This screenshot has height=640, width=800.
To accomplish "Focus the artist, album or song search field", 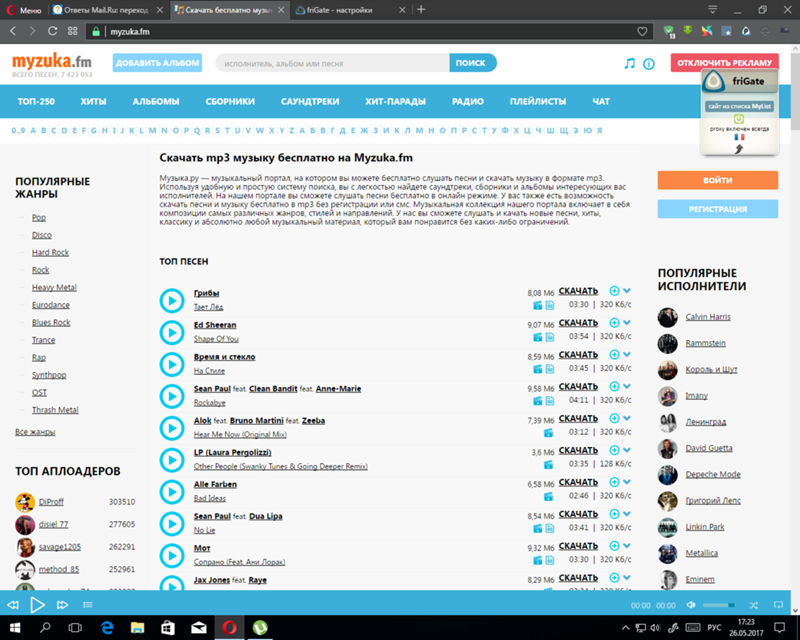I will (x=333, y=63).
